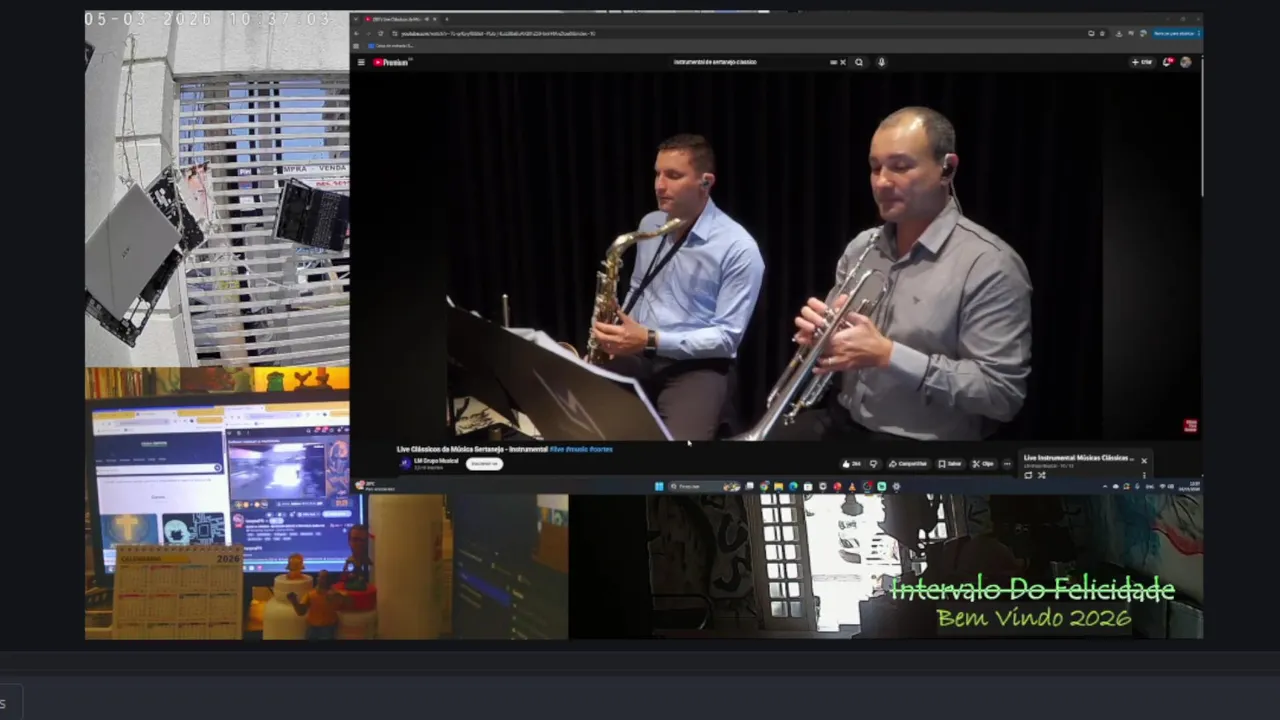Viewport: 1280px width, 720px height.
Task: Click the saxophone and trumpet video player
Action: tap(776, 256)
